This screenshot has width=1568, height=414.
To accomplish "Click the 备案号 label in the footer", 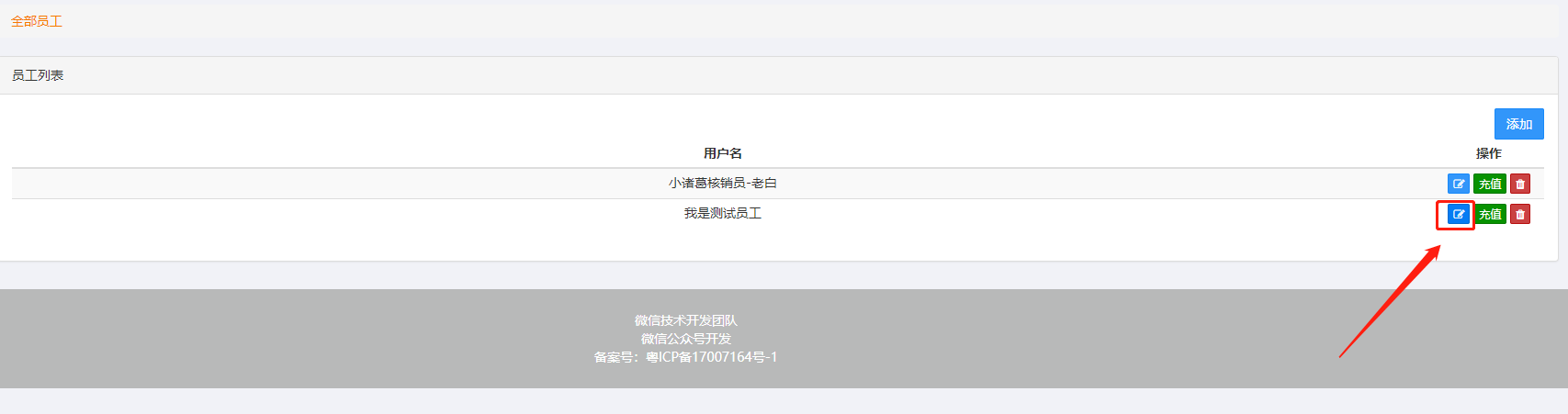I will [x=616, y=357].
